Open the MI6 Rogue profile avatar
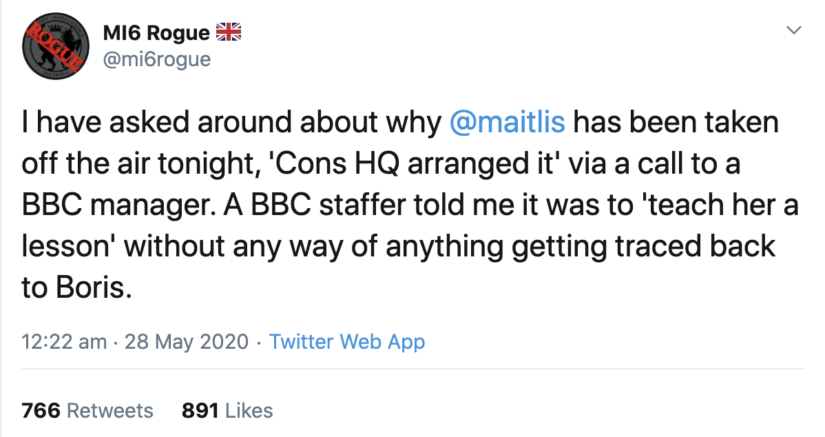 (x=56, y=46)
